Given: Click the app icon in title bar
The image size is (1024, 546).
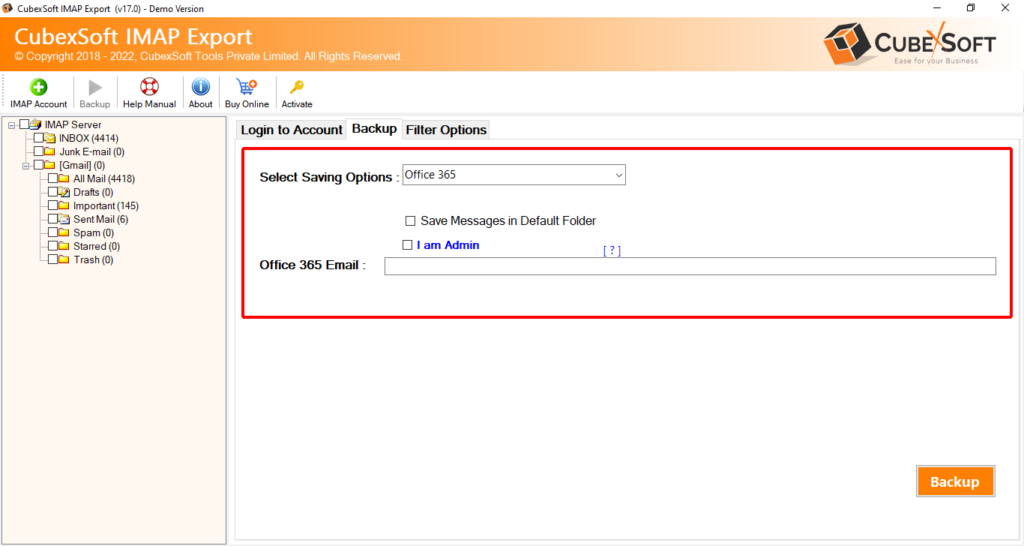Looking at the screenshot, I should [x=7, y=8].
